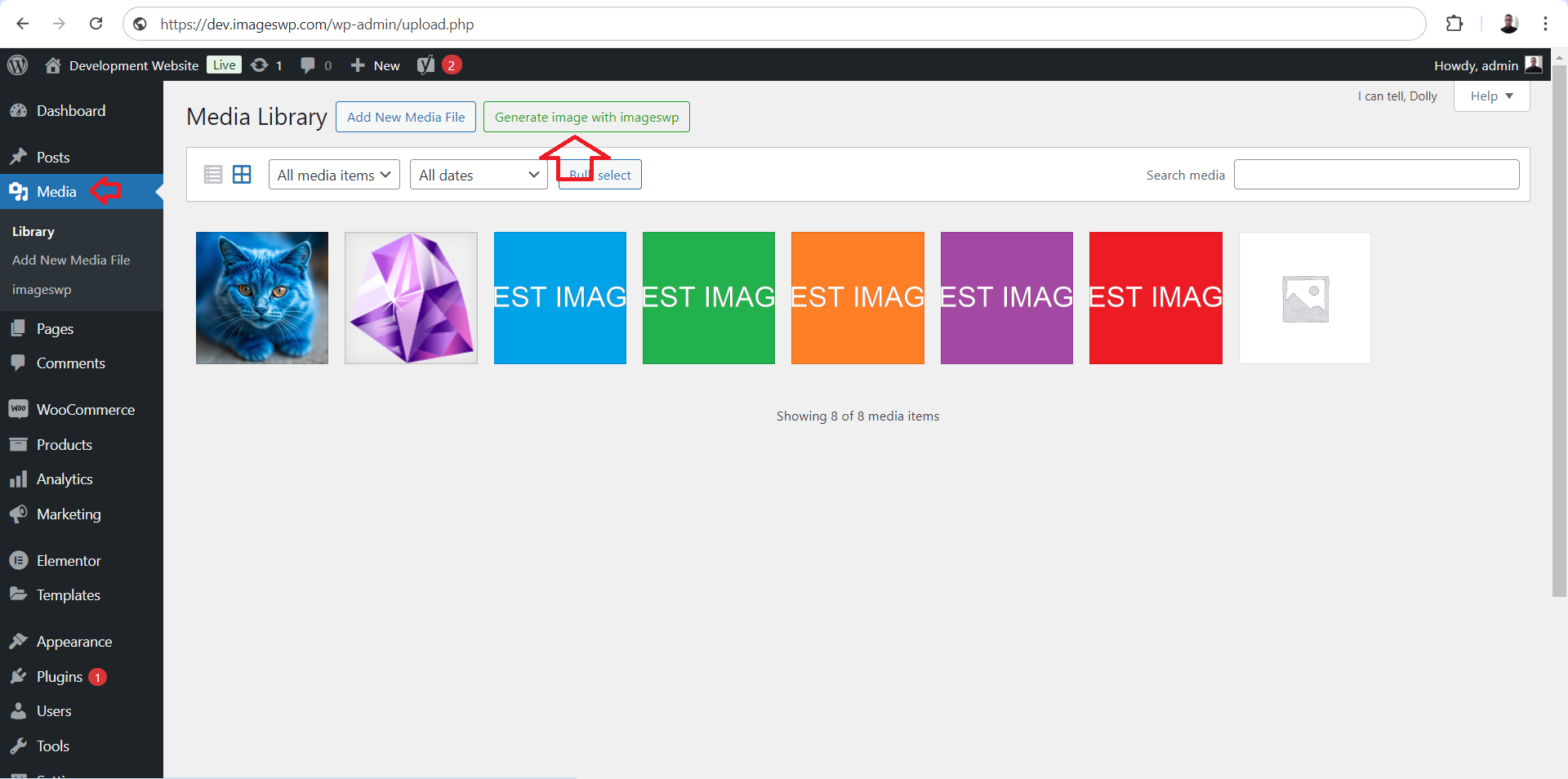Click the Yoast SEO icon in admin bar
The image size is (1568, 779).
(425, 65)
